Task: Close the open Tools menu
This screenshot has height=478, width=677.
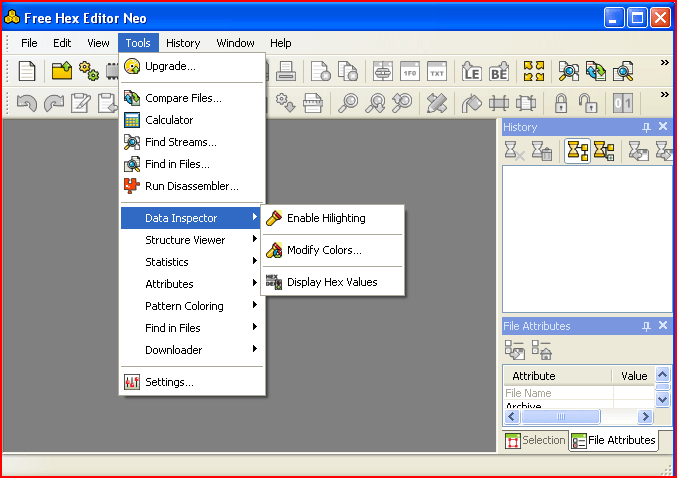Action: point(138,43)
